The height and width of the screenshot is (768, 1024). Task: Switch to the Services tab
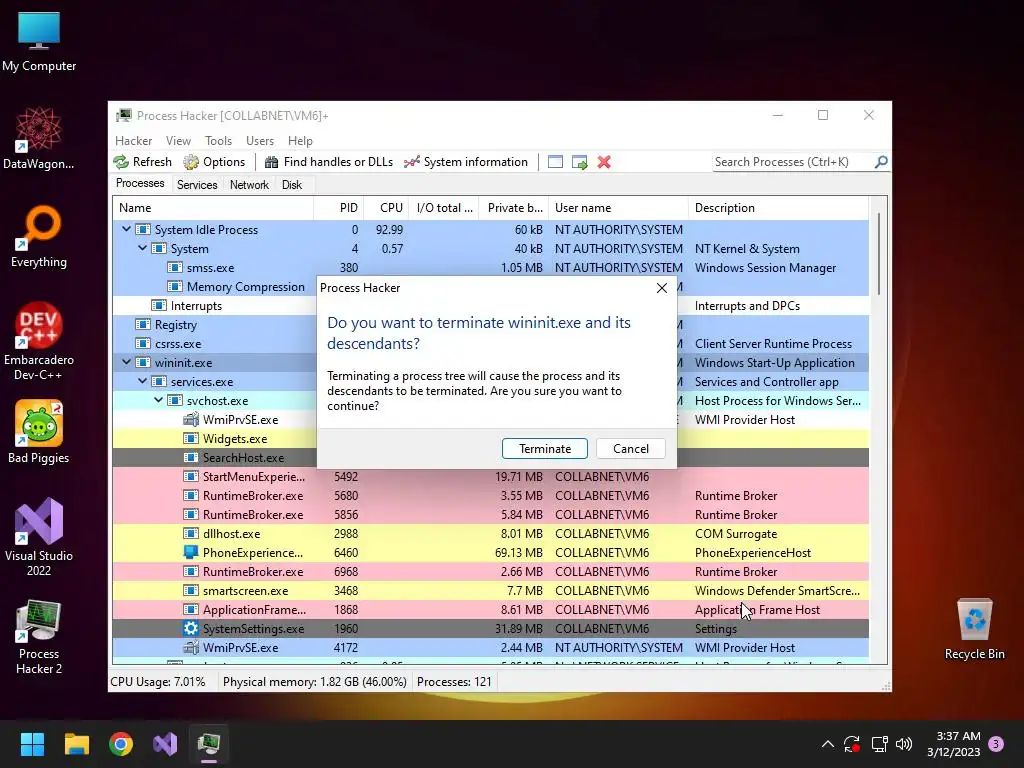[197, 185]
